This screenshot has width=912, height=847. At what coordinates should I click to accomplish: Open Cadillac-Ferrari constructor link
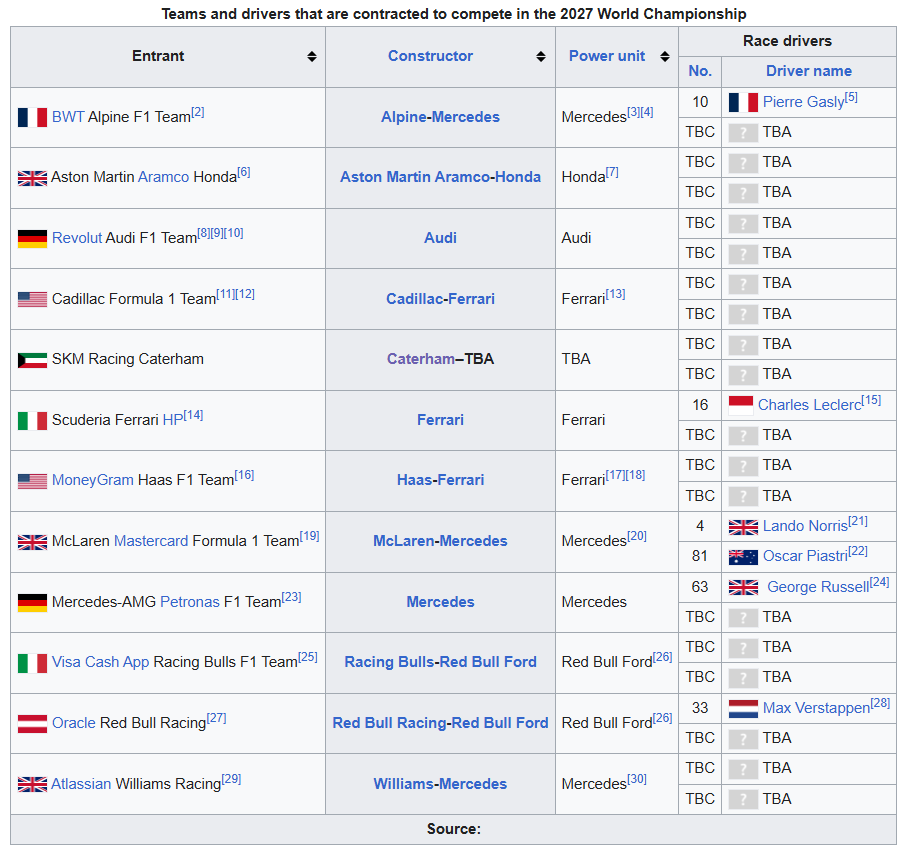pyautogui.click(x=440, y=299)
